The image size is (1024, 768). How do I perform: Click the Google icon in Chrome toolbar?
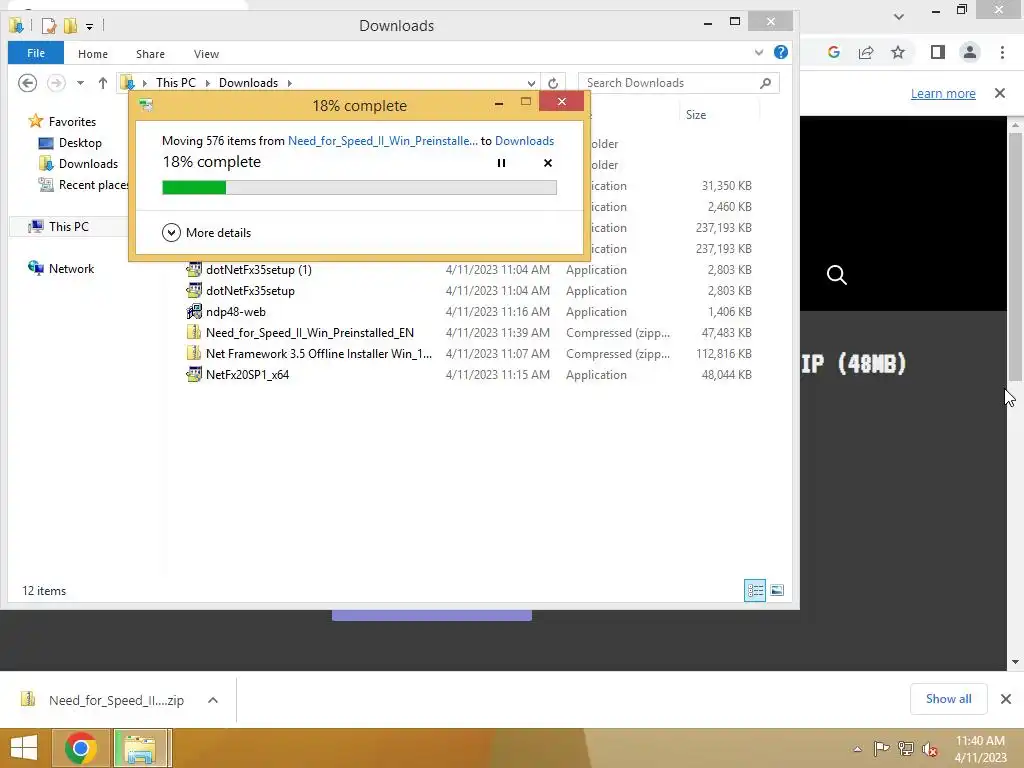point(833,52)
